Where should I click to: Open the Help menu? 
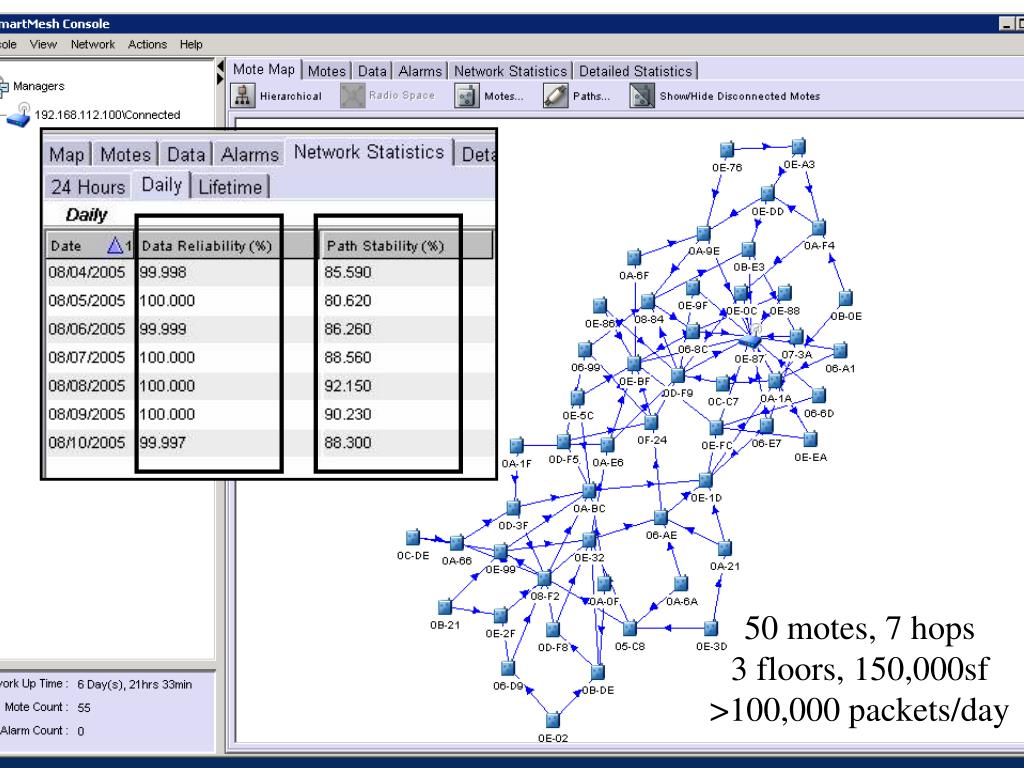coord(191,44)
